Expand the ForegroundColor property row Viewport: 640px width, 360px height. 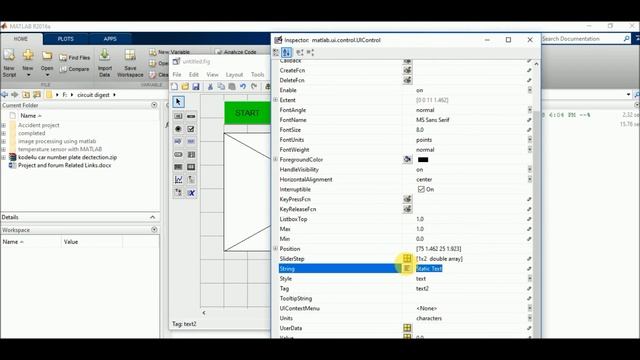tap(276, 159)
